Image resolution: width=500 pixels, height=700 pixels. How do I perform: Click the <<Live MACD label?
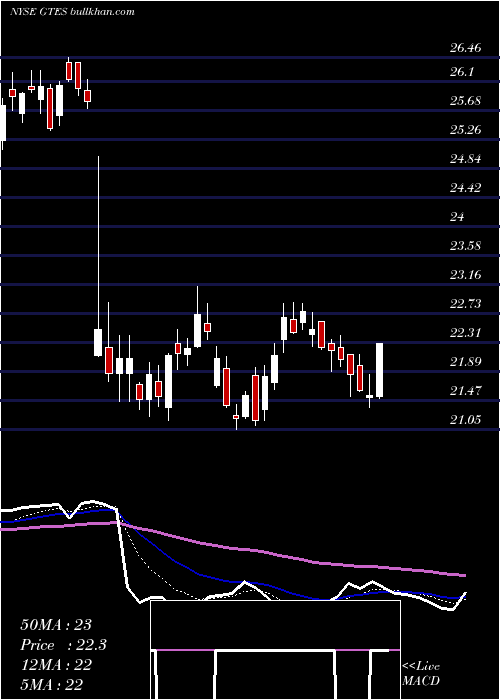coord(421,674)
